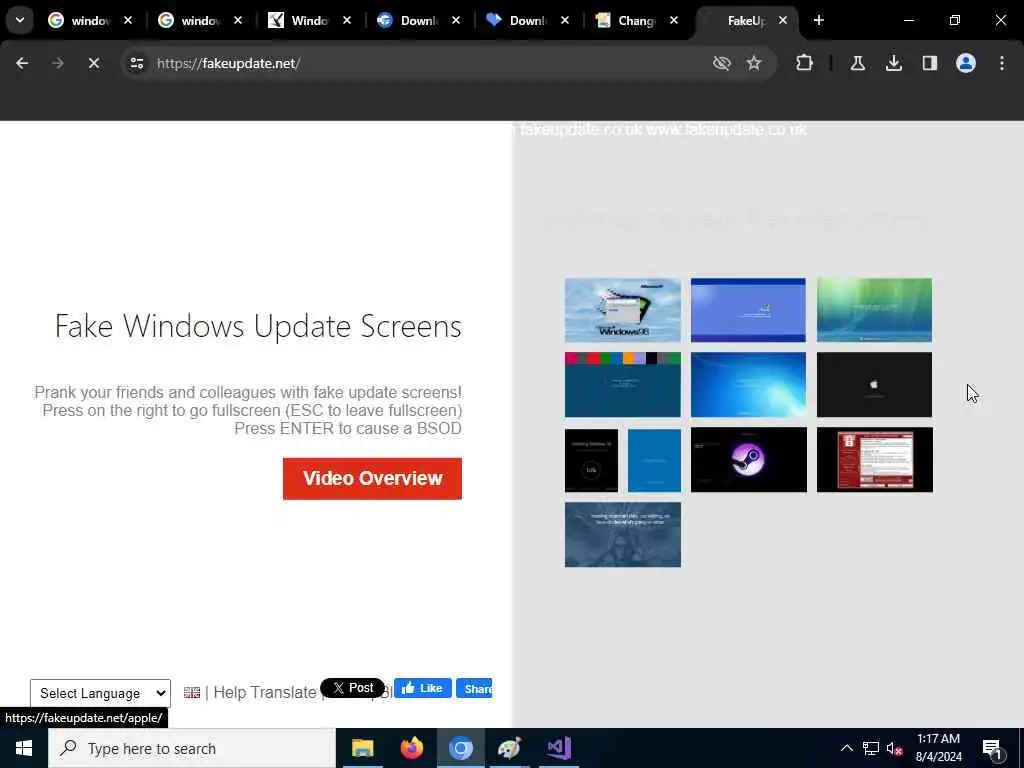View site information icon in address bar
Viewport: 1024px width, 768px height.
[136, 63]
